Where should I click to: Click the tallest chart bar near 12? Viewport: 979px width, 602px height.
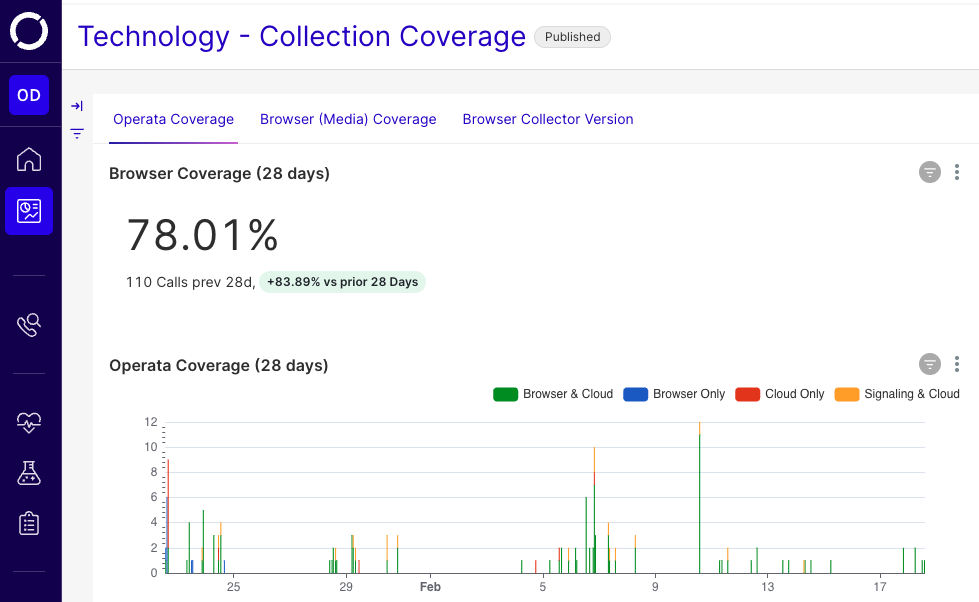(x=699, y=498)
